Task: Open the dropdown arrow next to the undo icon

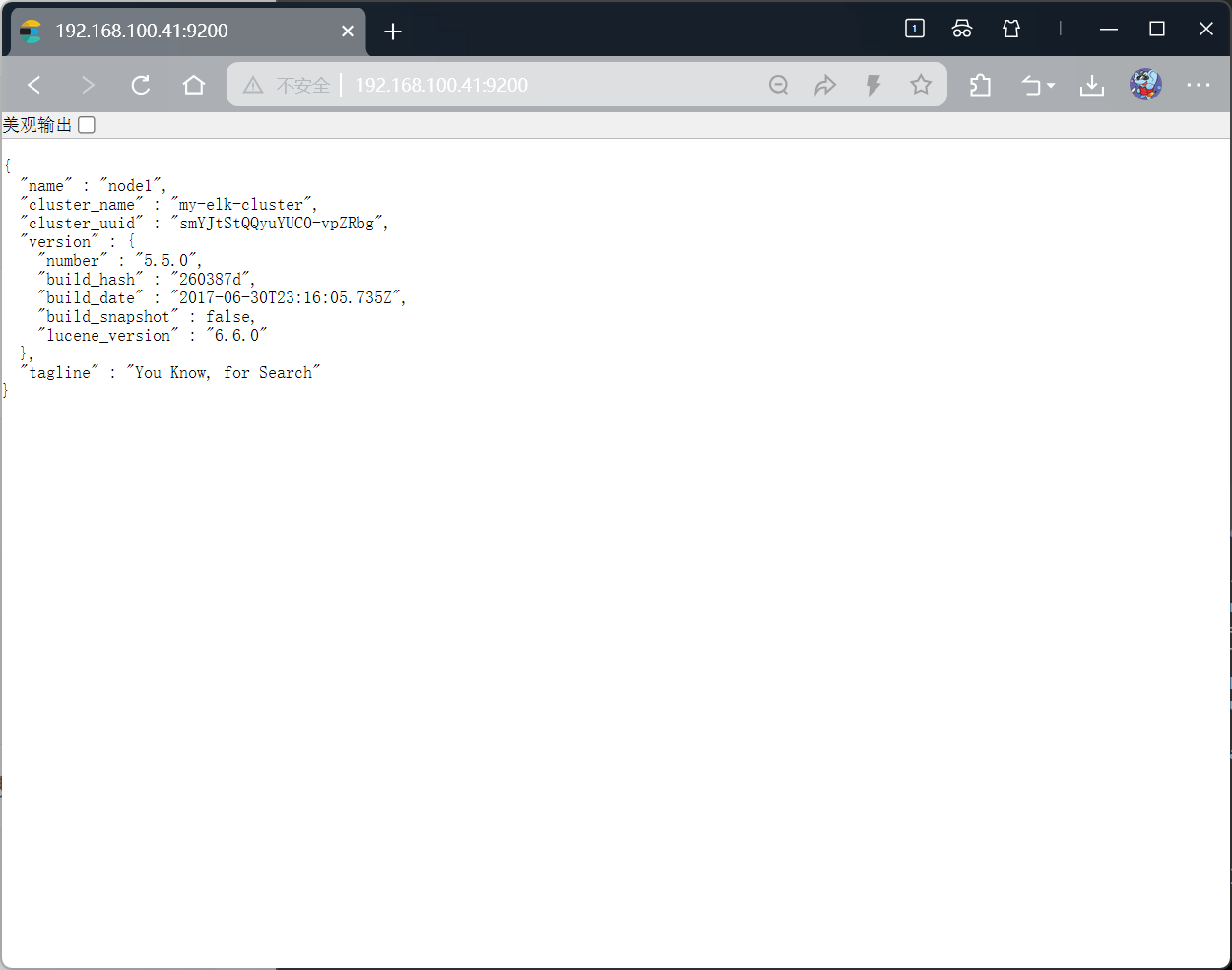Action: pyautogui.click(x=1051, y=86)
